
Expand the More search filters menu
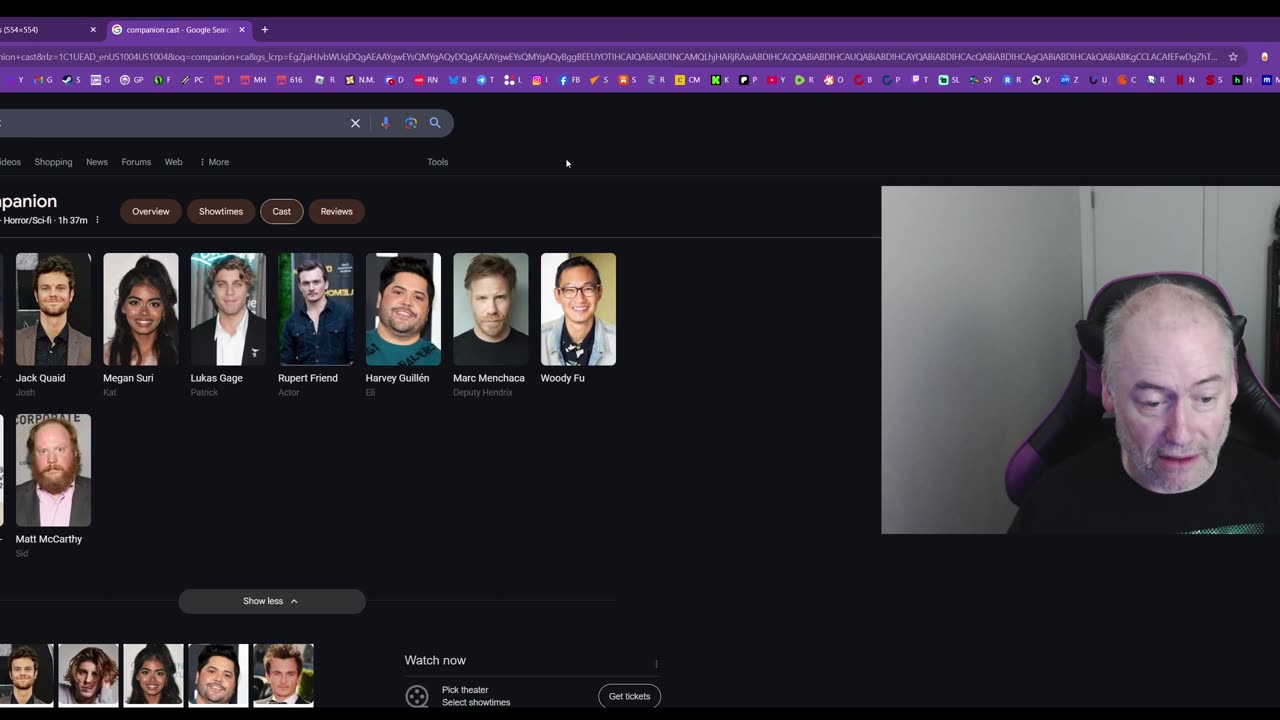coord(214,162)
